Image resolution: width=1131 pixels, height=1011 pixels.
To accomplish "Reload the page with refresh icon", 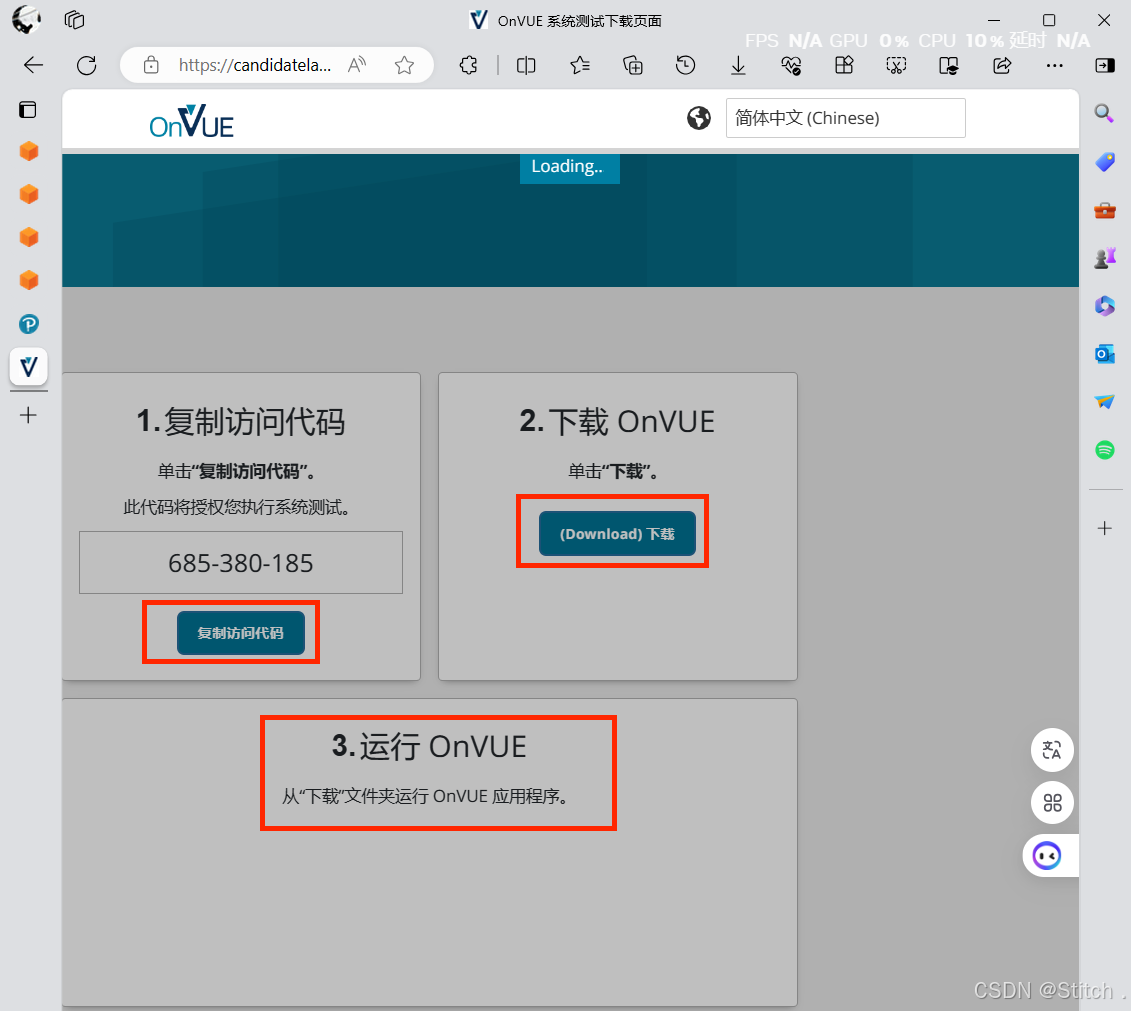I will pyautogui.click(x=87, y=66).
